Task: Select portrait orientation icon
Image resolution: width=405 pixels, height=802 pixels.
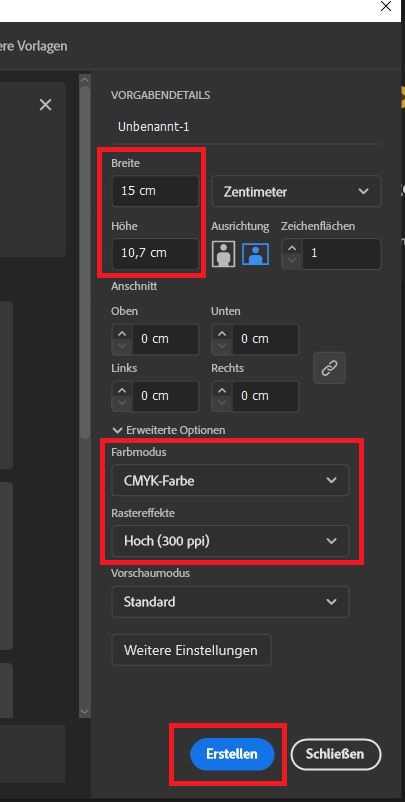Action: pos(223,254)
